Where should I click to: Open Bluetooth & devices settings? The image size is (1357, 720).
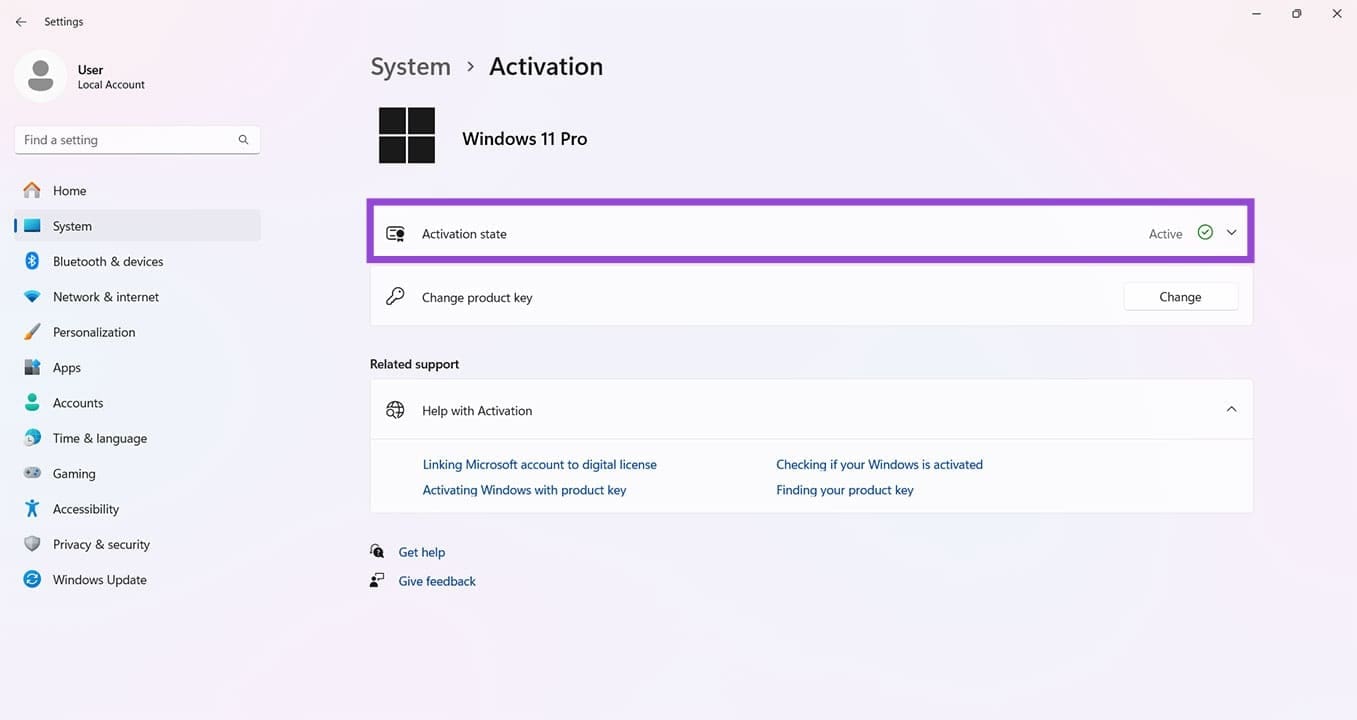tap(137, 261)
